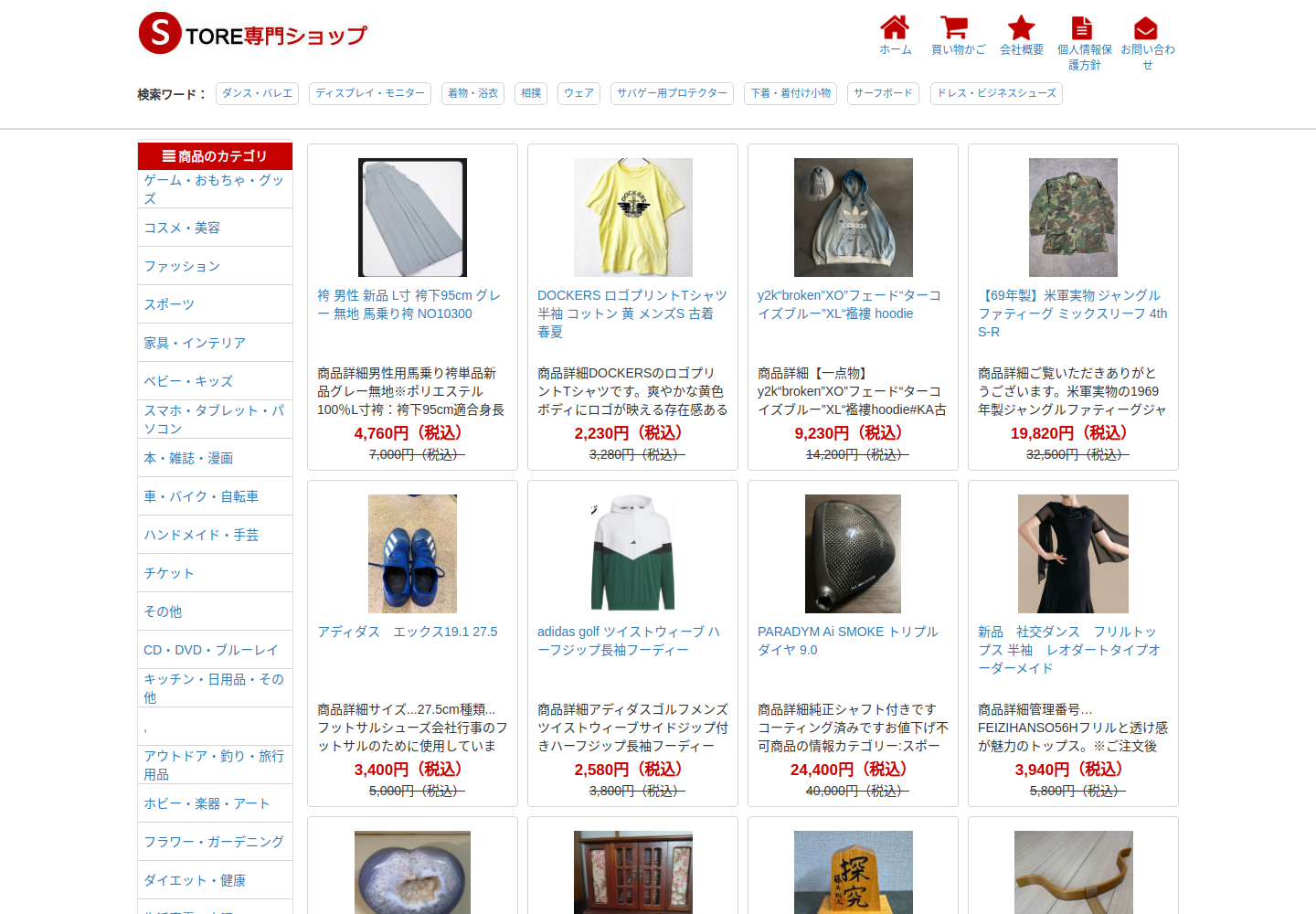Open the 車・バイク・自転車 category

[x=215, y=496]
